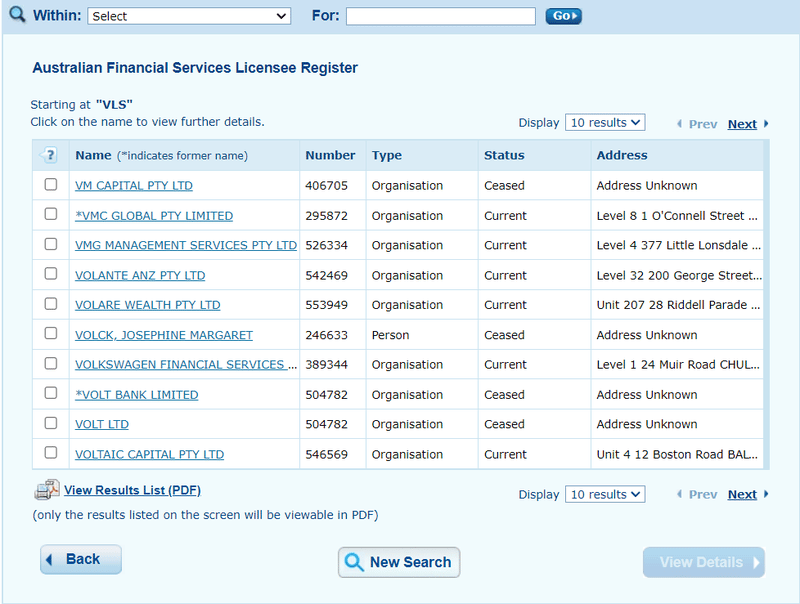Open VM CAPITAL PTY LTD details link
800x604 pixels.
click(134, 186)
